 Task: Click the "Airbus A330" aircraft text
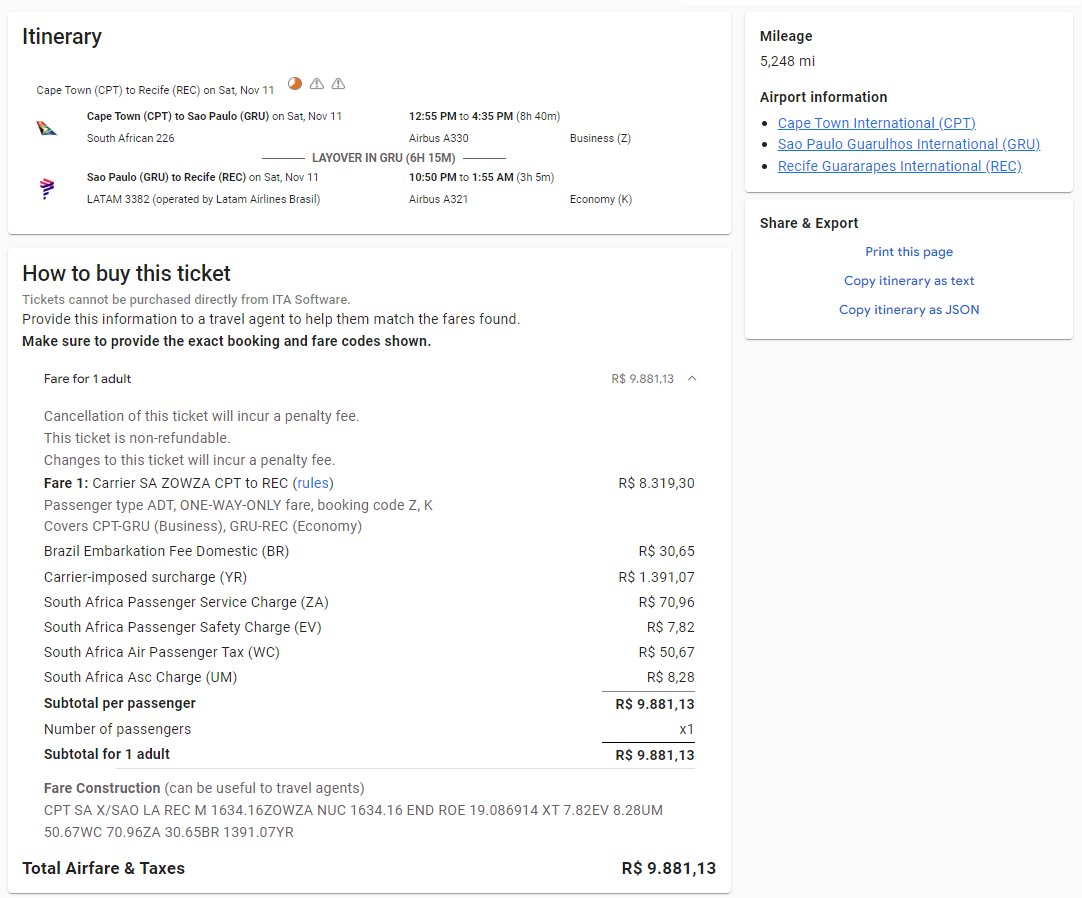[x=438, y=138]
